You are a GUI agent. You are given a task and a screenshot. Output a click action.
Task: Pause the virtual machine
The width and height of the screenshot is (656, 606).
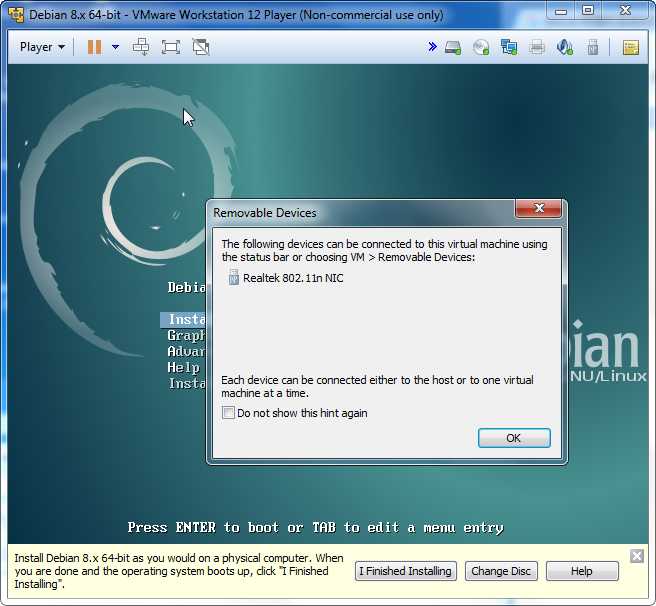[95, 47]
